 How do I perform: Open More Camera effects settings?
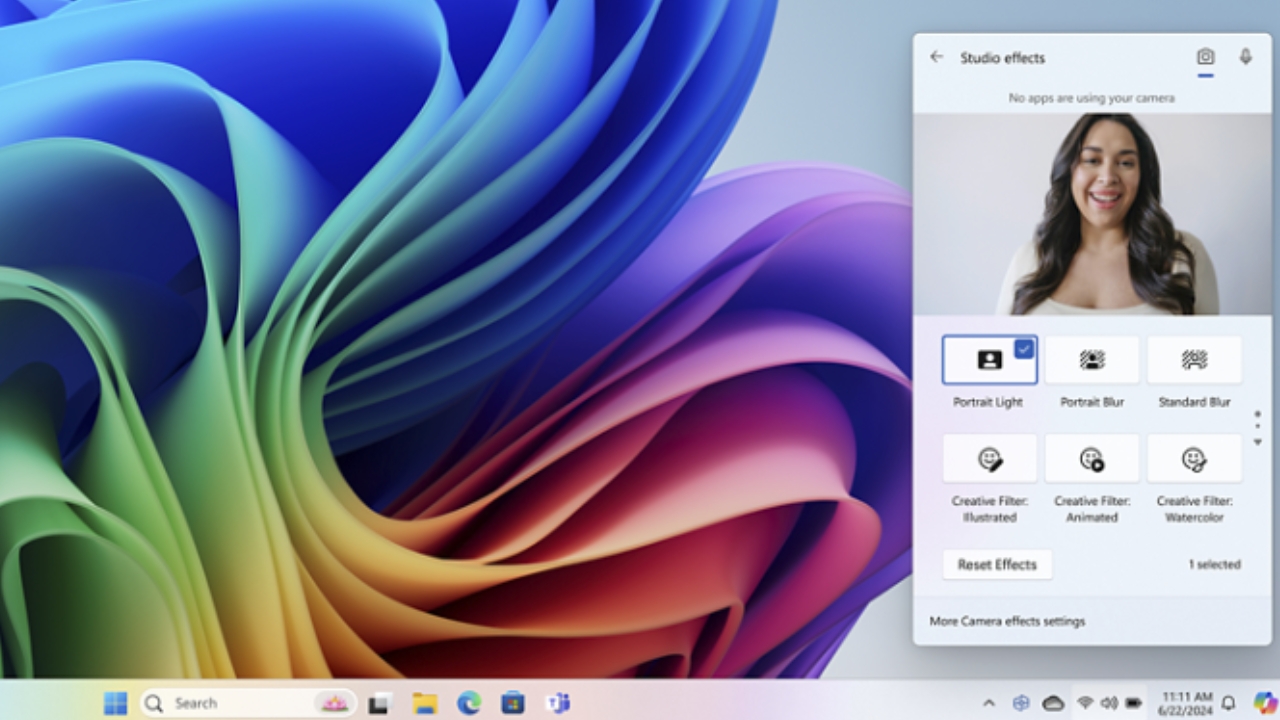[x=1007, y=621]
